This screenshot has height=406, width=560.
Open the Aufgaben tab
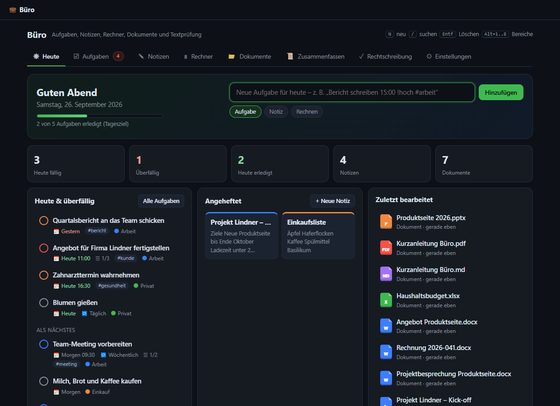click(98, 56)
